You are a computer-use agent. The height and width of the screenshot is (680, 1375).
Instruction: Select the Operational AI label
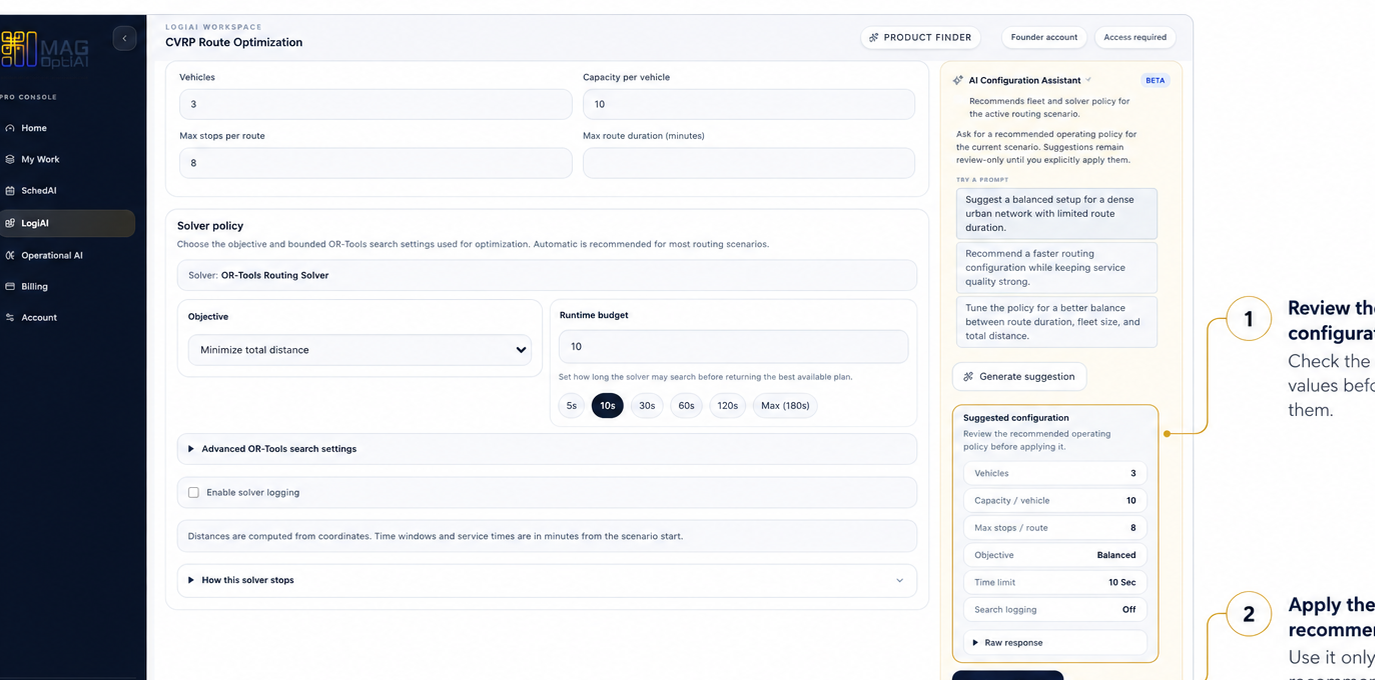point(52,255)
